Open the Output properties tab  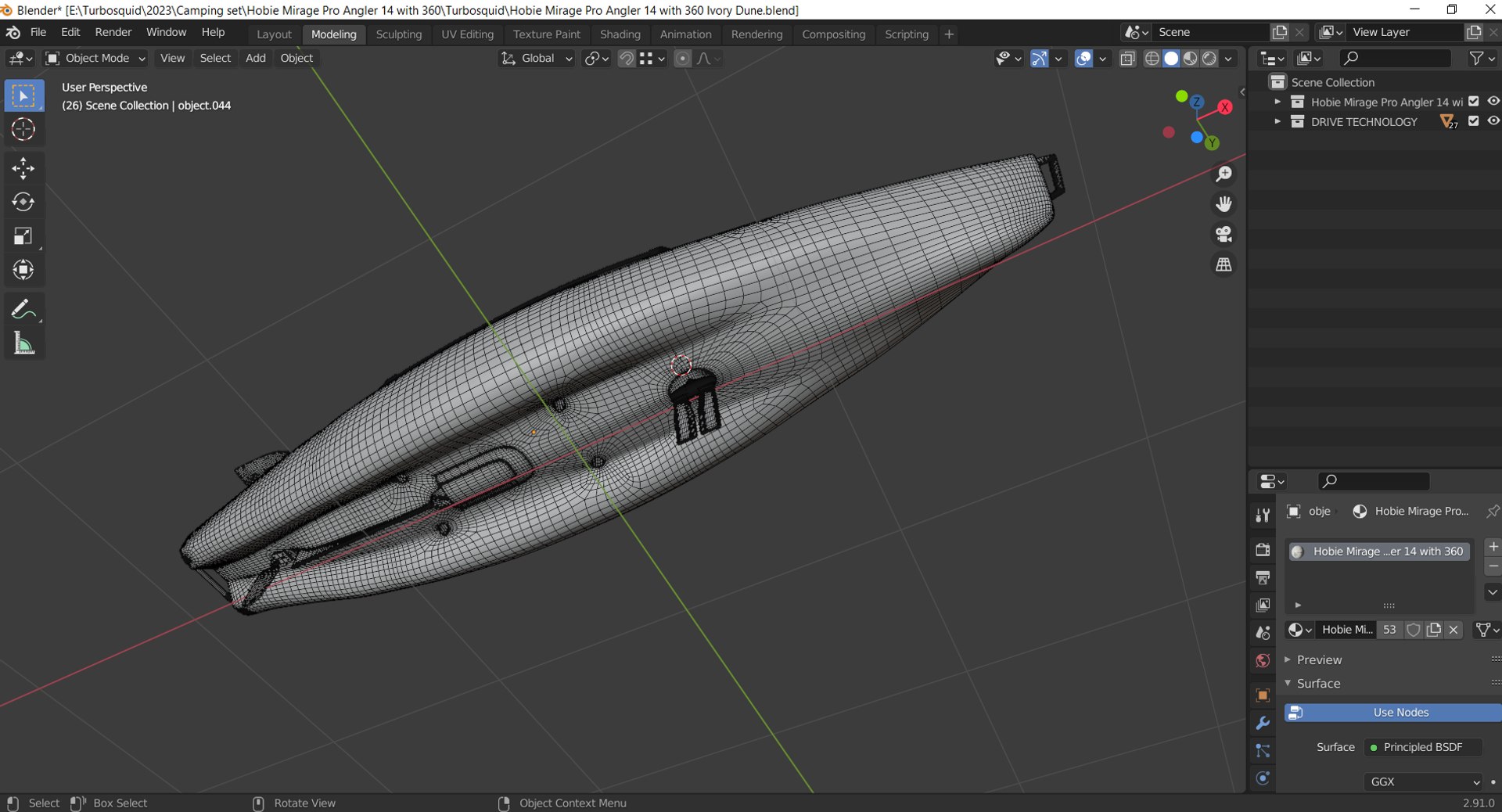[x=1262, y=577]
